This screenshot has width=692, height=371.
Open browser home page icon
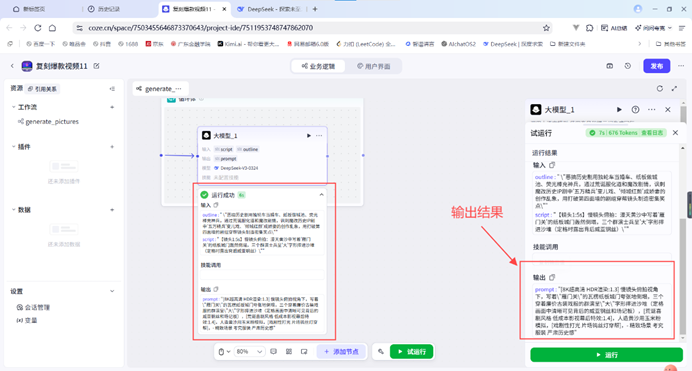coord(53,28)
